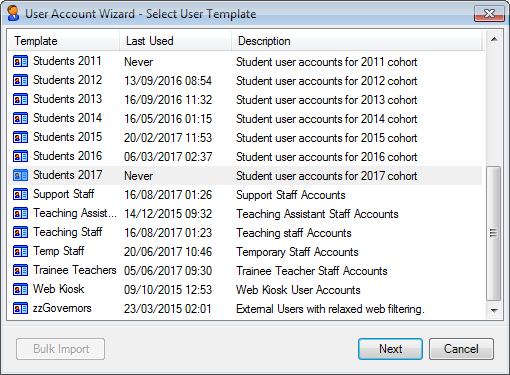Screen dimensions: 510x375
Task: Select the Students 2013 template name
Action: [x=67, y=99]
